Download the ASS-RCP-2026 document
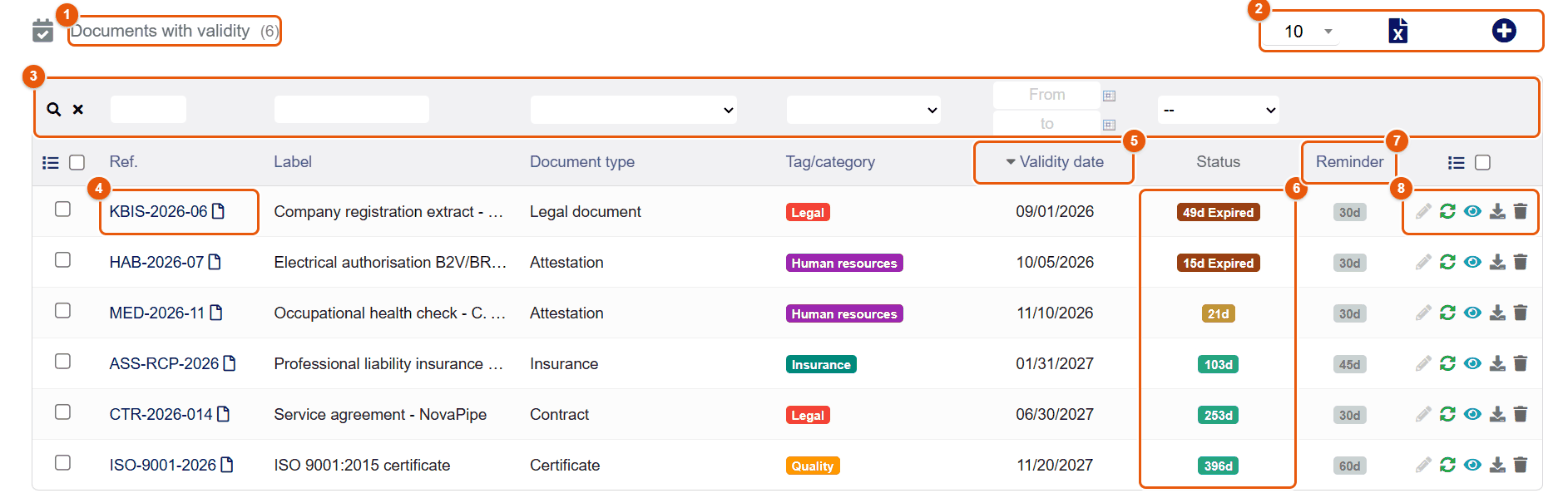The width and height of the screenshot is (1568, 498). pos(1497,364)
